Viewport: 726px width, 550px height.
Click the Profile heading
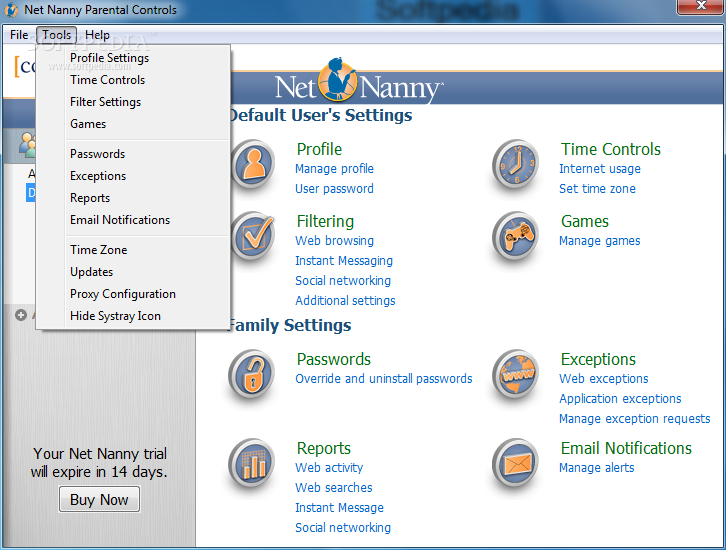[x=319, y=149]
